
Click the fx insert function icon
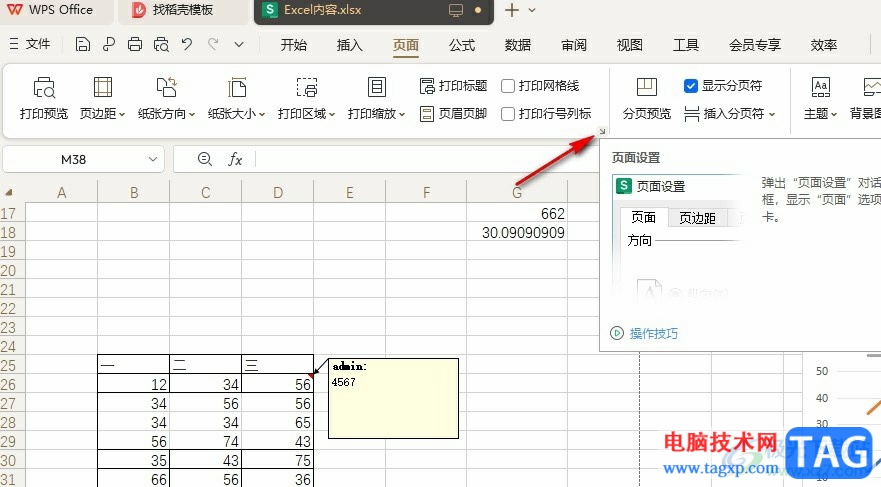click(235, 160)
